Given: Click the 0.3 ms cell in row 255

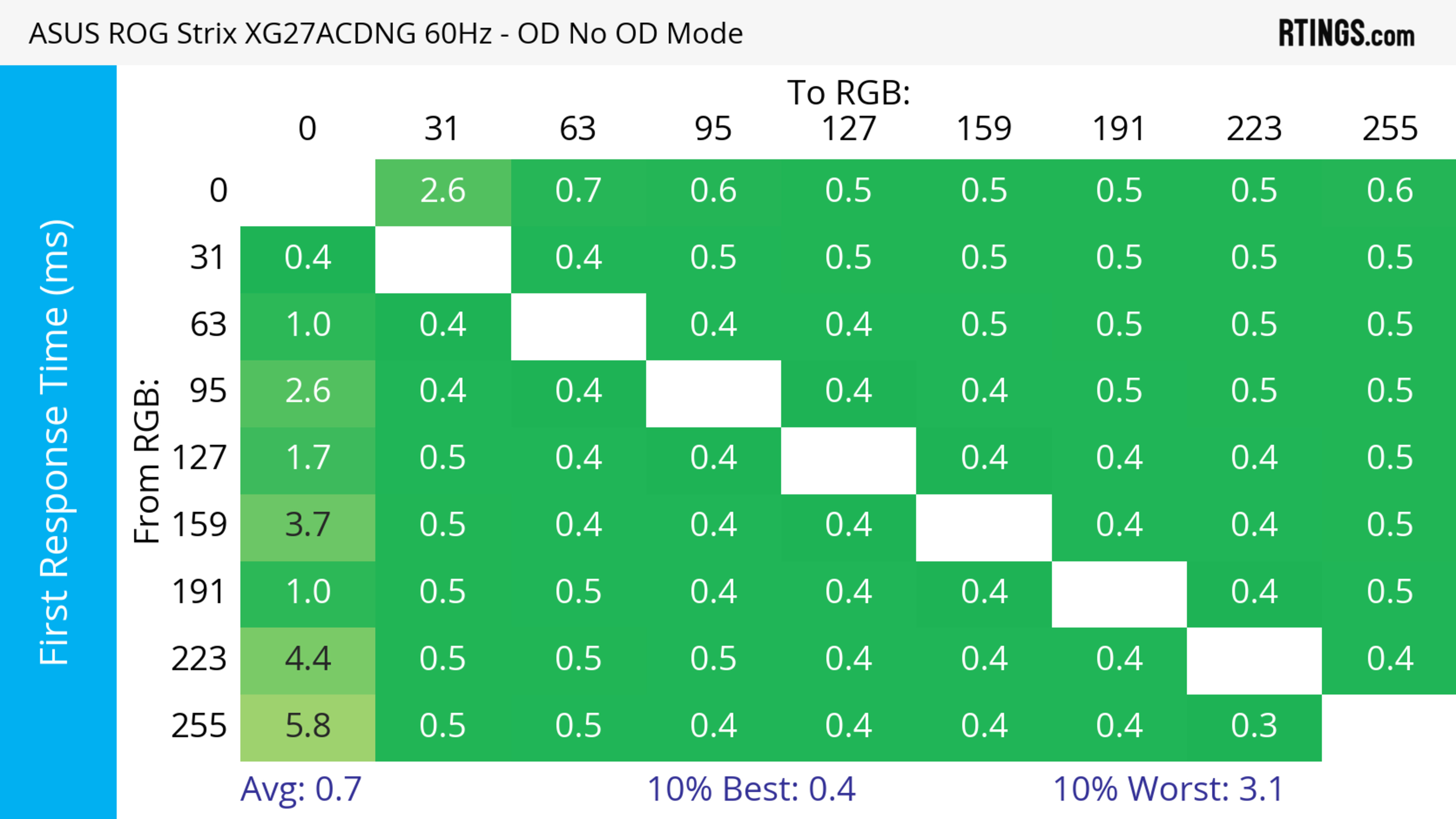Looking at the screenshot, I should coord(1254,727).
